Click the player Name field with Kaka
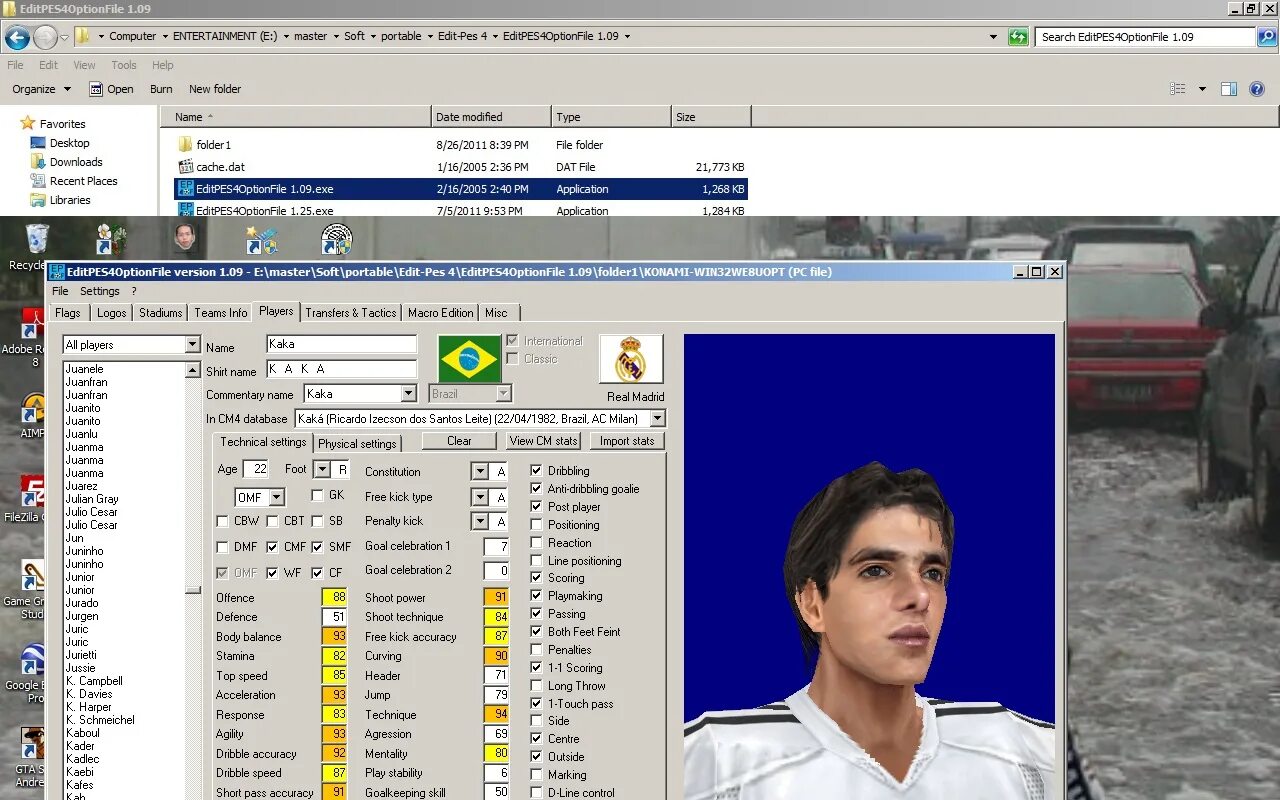The width and height of the screenshot is (1280, 800). (x=341, y=344)
